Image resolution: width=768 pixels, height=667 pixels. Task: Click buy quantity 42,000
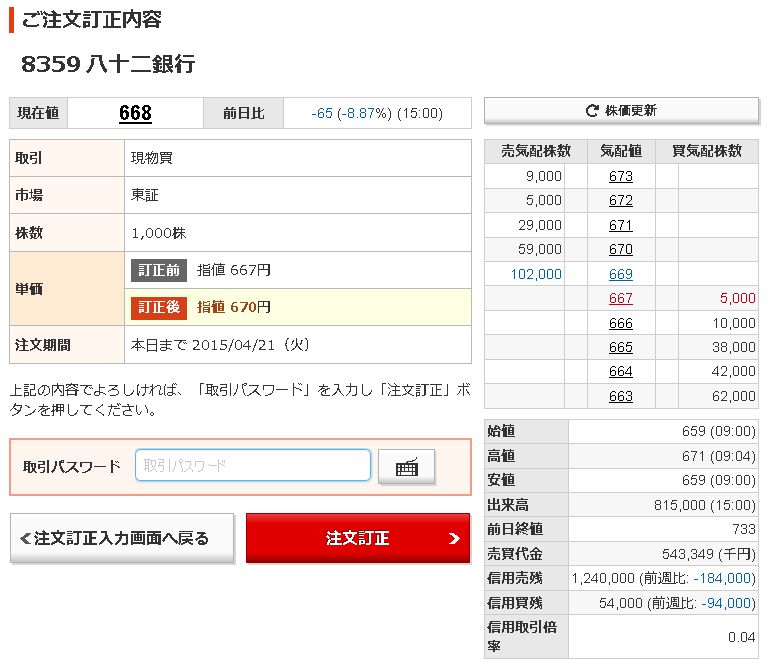click(x=734, y=371)
